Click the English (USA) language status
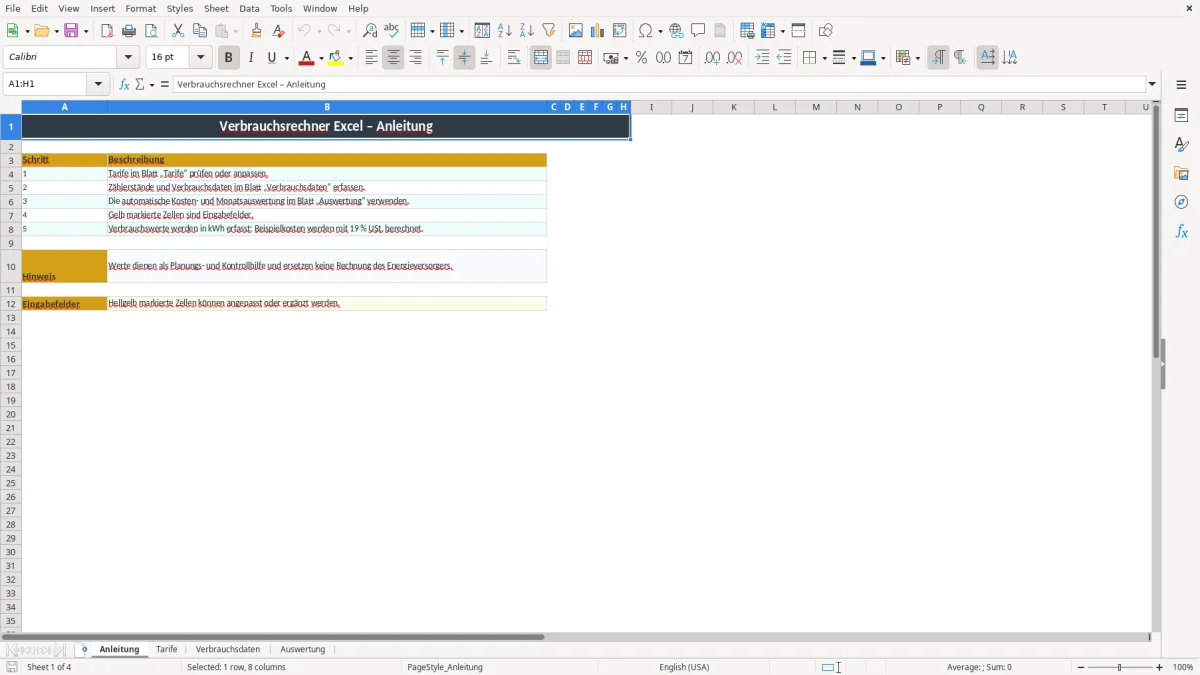Screen dimensions: 1200x675 tap(684, 667)
